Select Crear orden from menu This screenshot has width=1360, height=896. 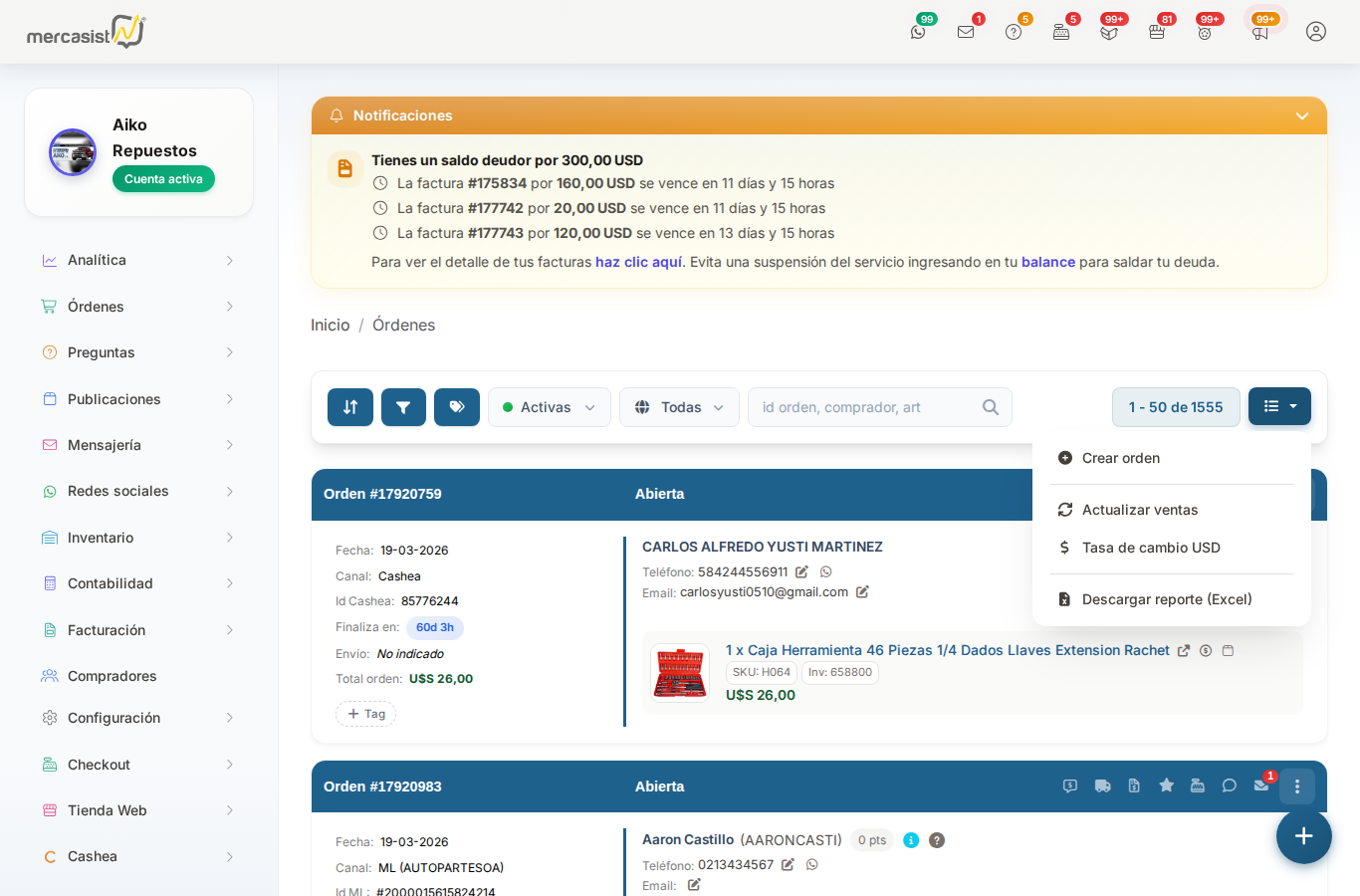1172,458
